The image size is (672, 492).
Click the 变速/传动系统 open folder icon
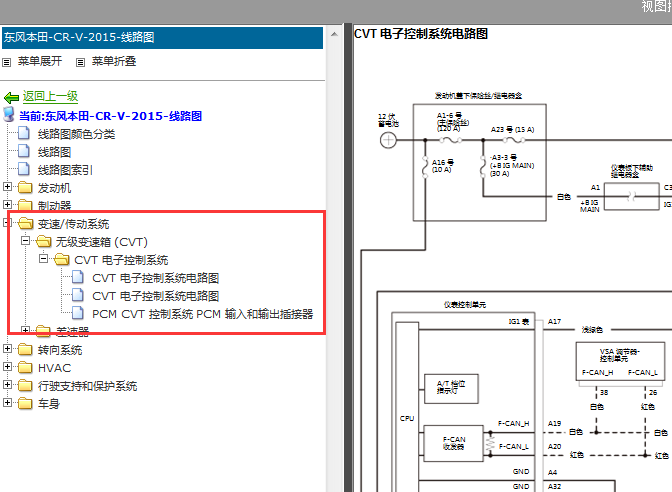pos(26,223)
